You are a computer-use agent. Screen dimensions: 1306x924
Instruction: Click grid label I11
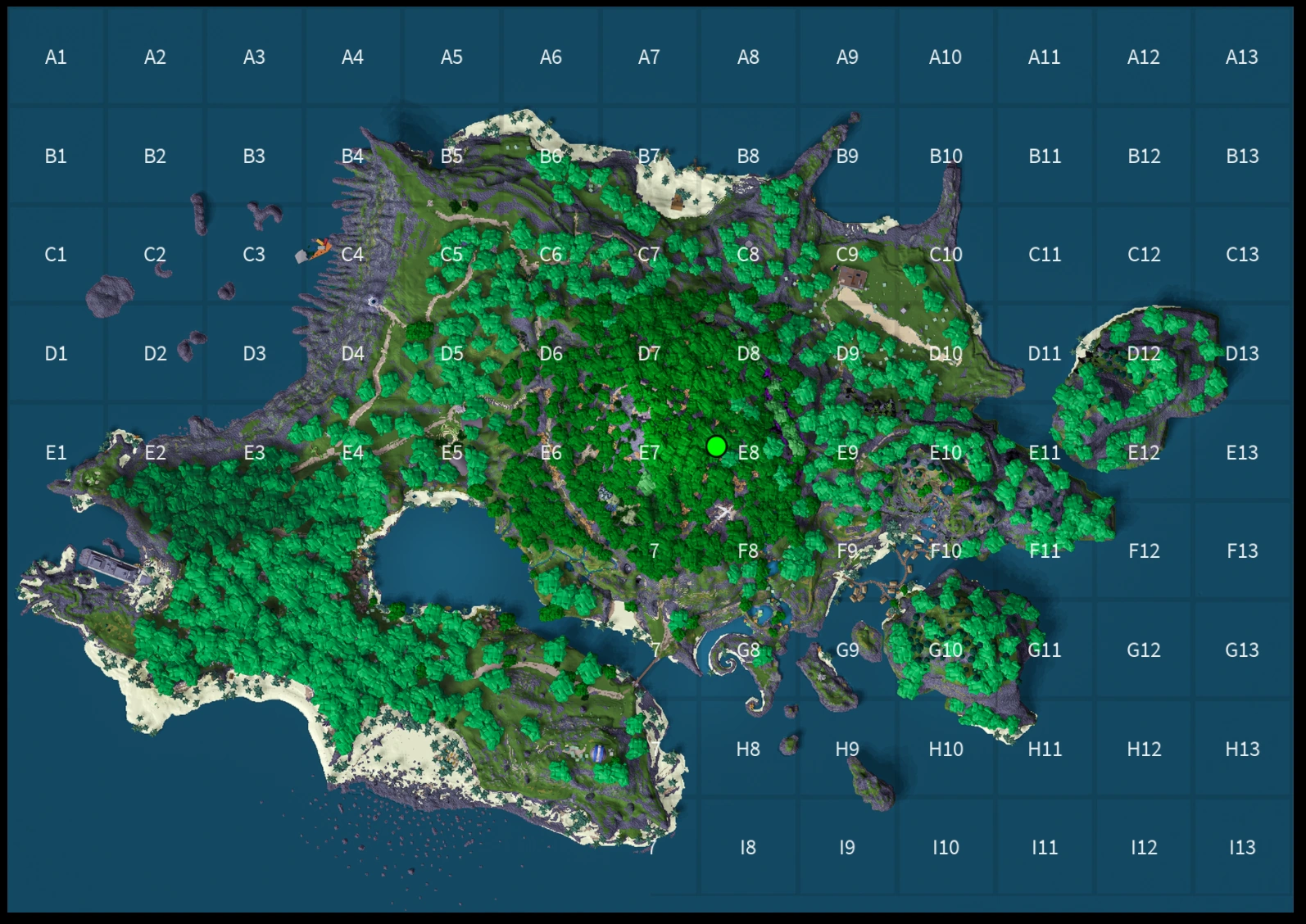click(1045, 848)
